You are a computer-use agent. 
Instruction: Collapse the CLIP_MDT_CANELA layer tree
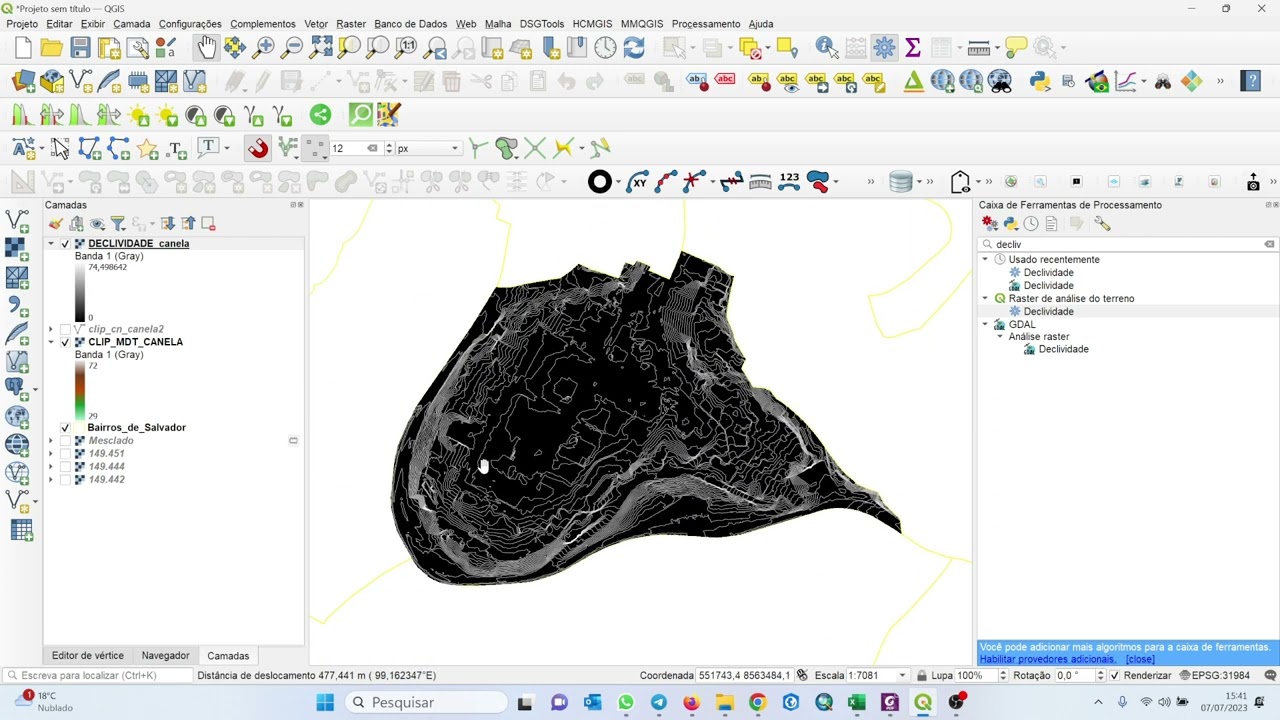[x=51, y=342]
